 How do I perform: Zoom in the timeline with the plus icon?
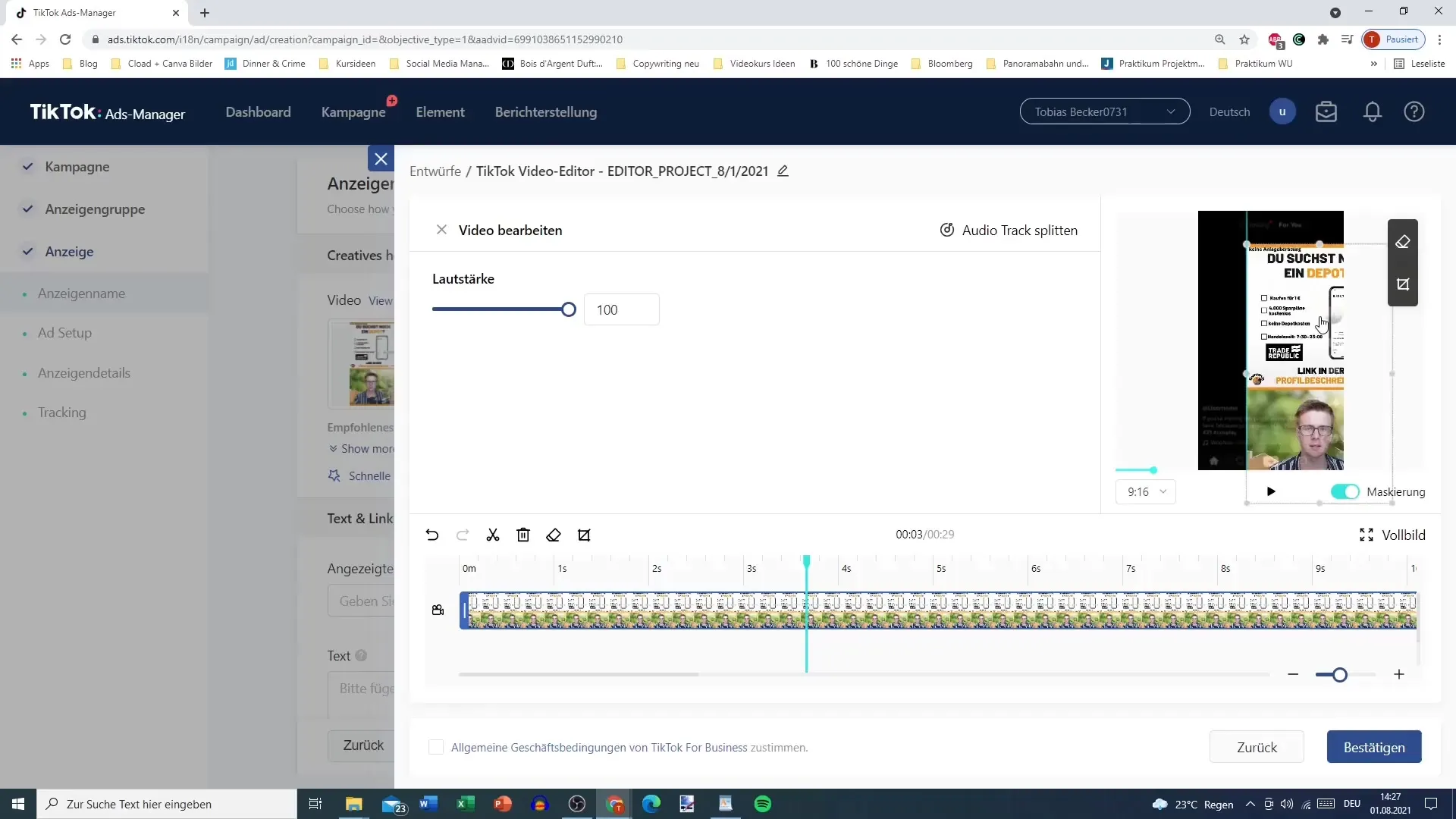tap(1399, 674)
